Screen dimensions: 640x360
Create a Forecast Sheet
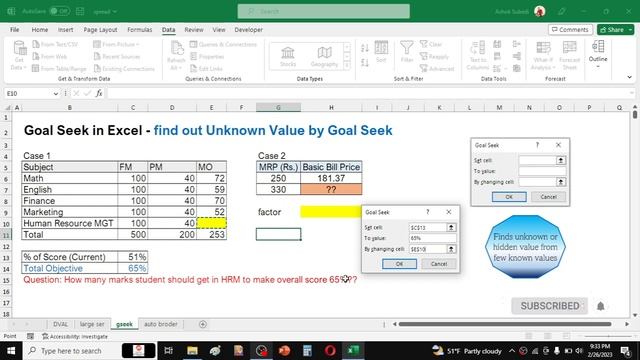(569, 56)
